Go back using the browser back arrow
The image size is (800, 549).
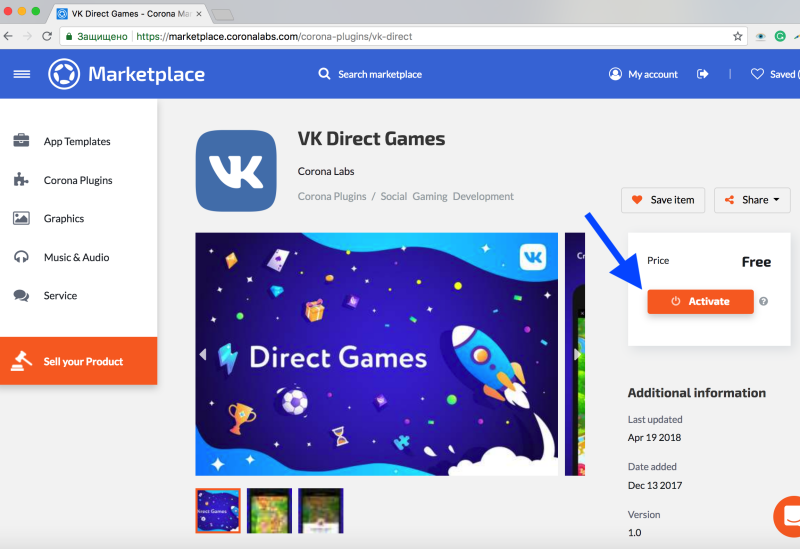tap(8, 36)
